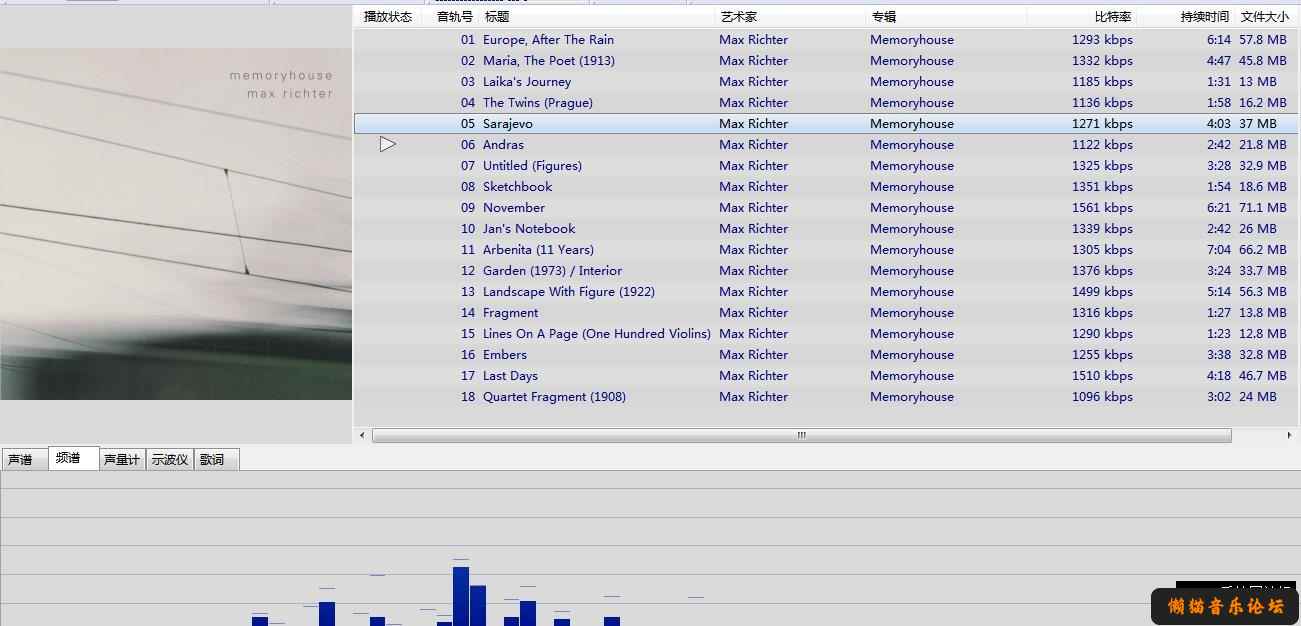Select track Europe, After The Rain
The height and width of the screenshot is (626, 1301).
coord(548,40)
